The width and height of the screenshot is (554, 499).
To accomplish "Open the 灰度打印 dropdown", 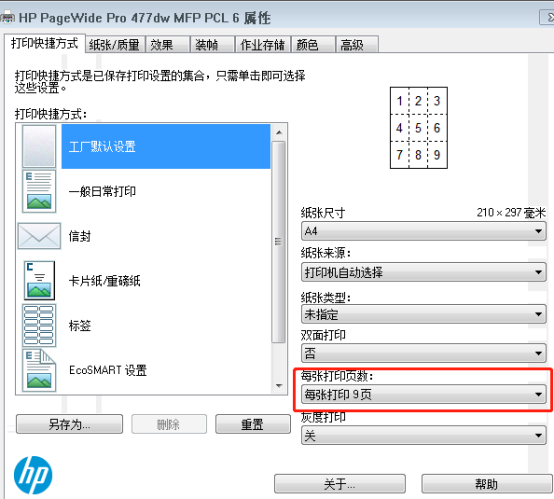I will tap(424, 435).
